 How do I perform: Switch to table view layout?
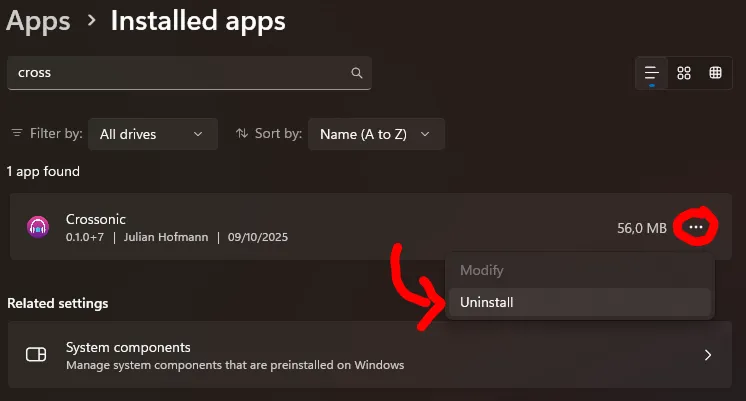tap(716, 73)
